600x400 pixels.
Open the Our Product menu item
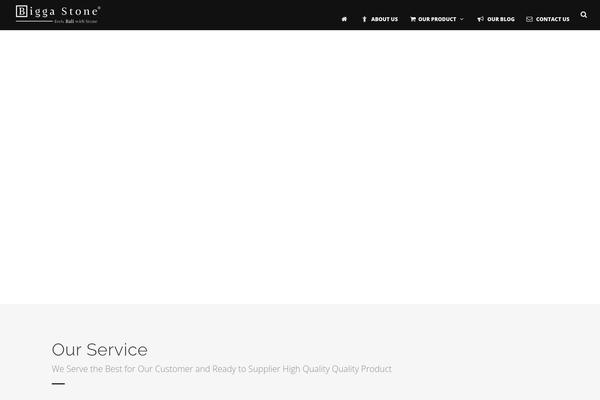click(x=437, y=19)
